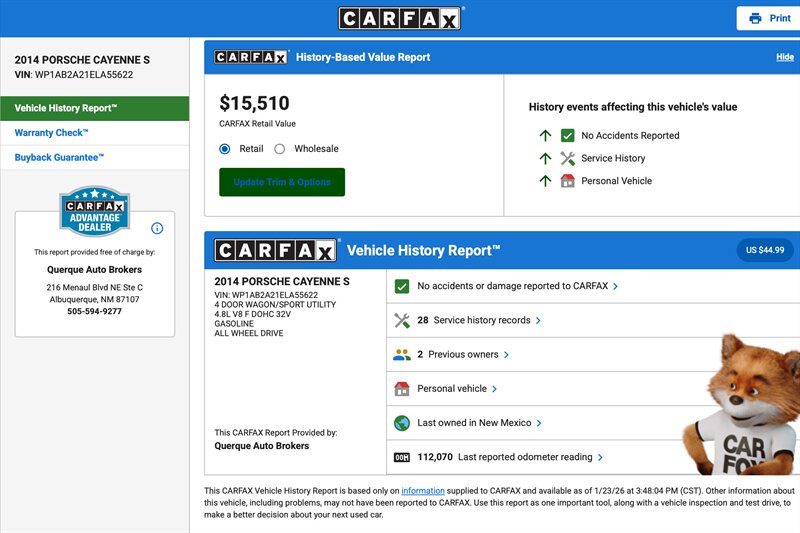800x533 pixels.
Task: Click the odometer icon beside 112,070
Action: click(402, 457)
